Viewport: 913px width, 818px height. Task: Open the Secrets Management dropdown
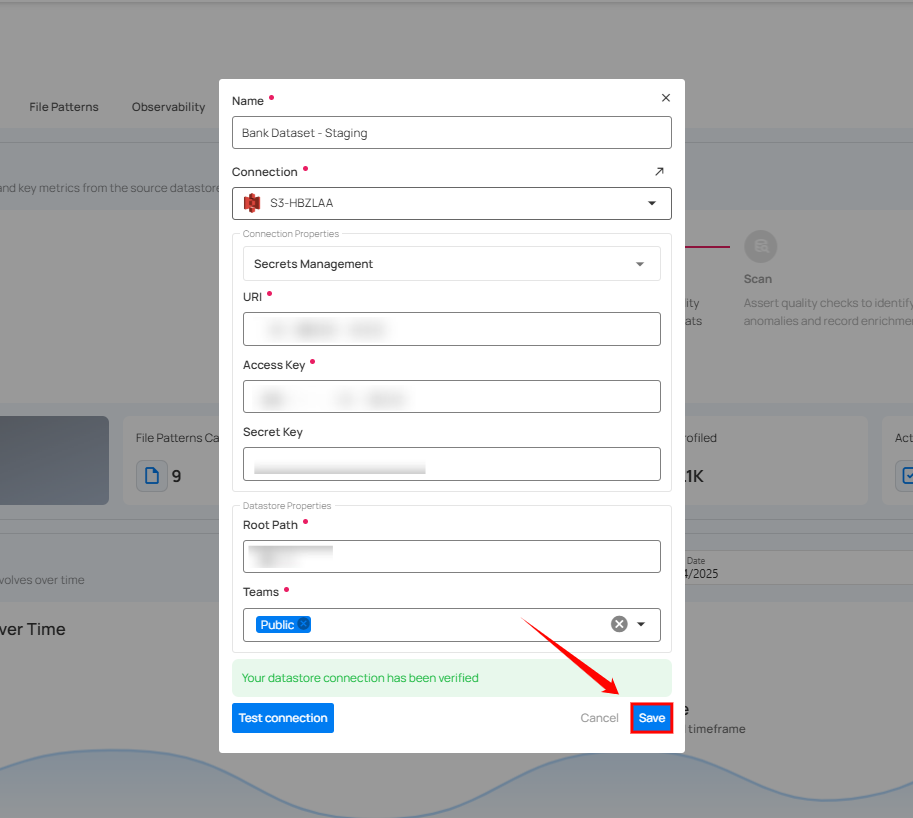pyautogui.click(x=640, y=264)
